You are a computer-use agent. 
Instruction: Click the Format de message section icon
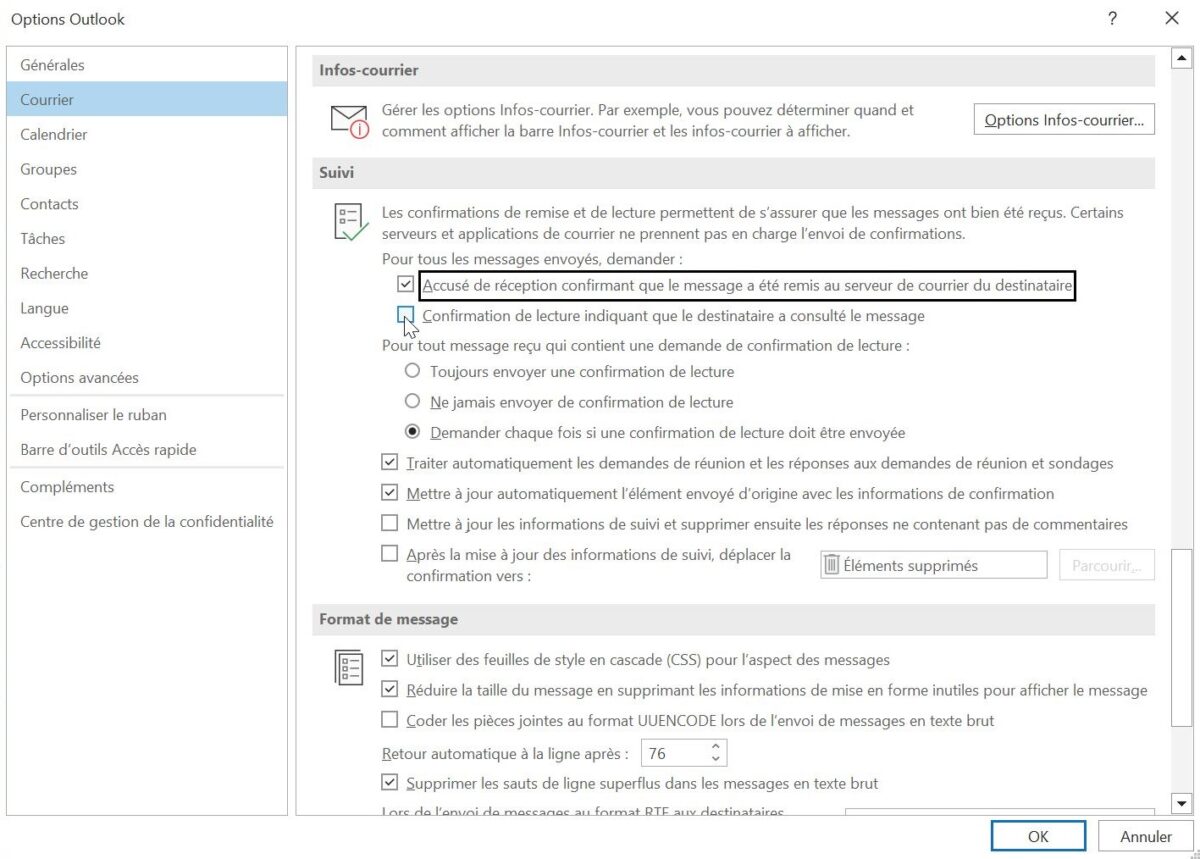[347, 668]
